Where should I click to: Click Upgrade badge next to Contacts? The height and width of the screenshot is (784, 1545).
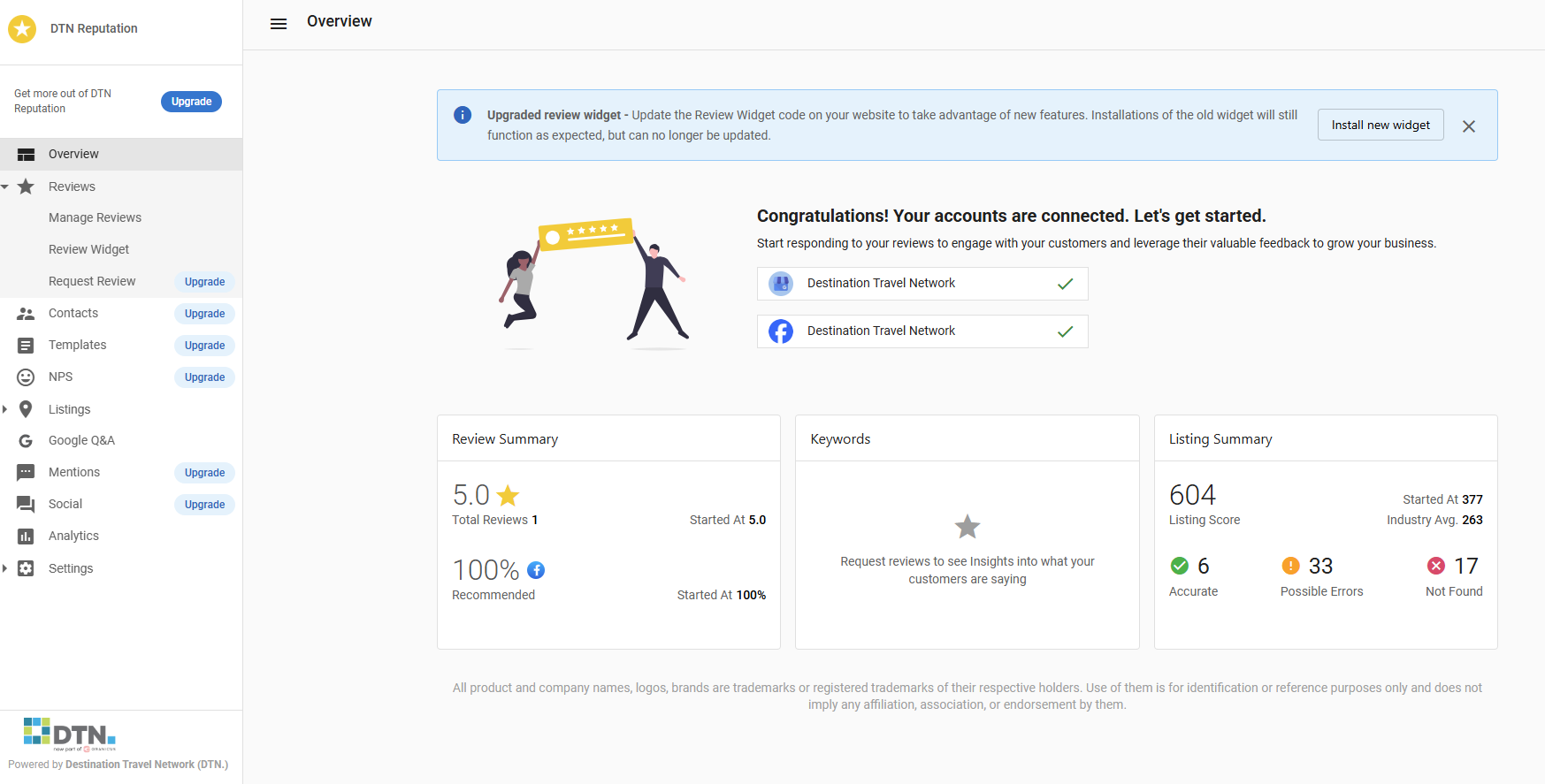pos(204,314)
